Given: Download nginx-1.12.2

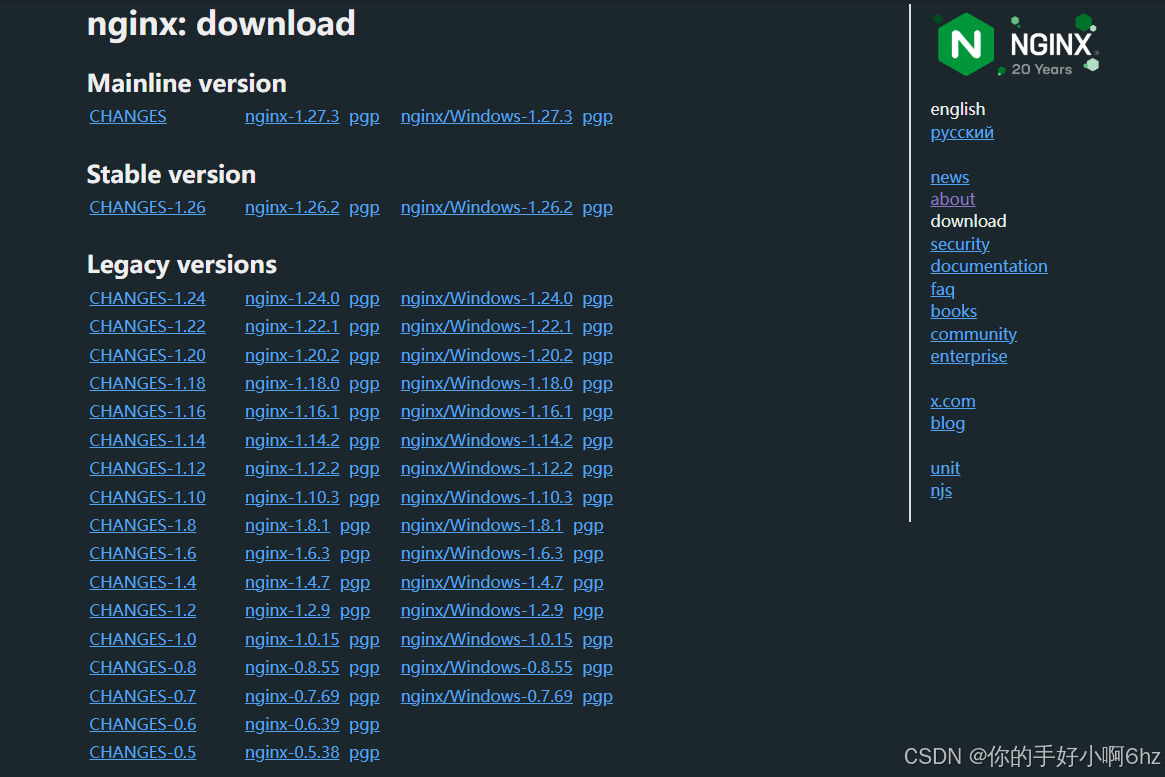Looking at the screenshot, I should point(292,469).
